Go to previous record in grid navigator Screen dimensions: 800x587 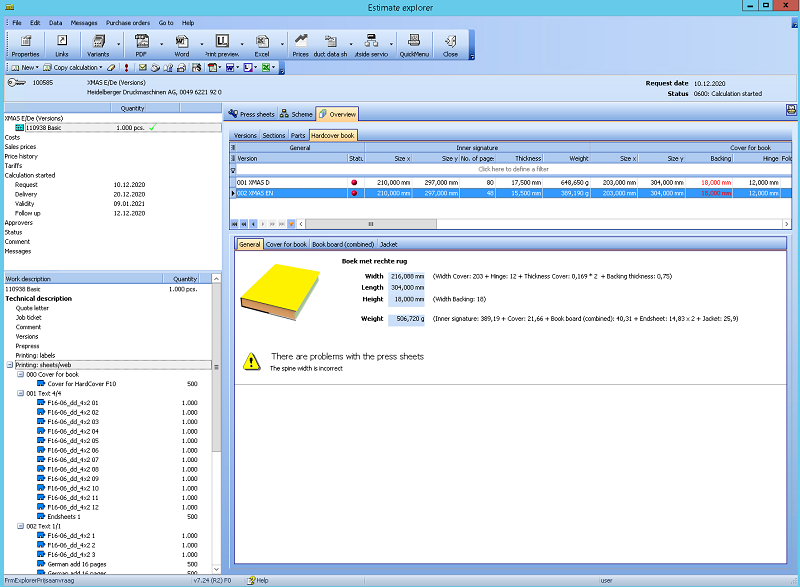point(254,224)
